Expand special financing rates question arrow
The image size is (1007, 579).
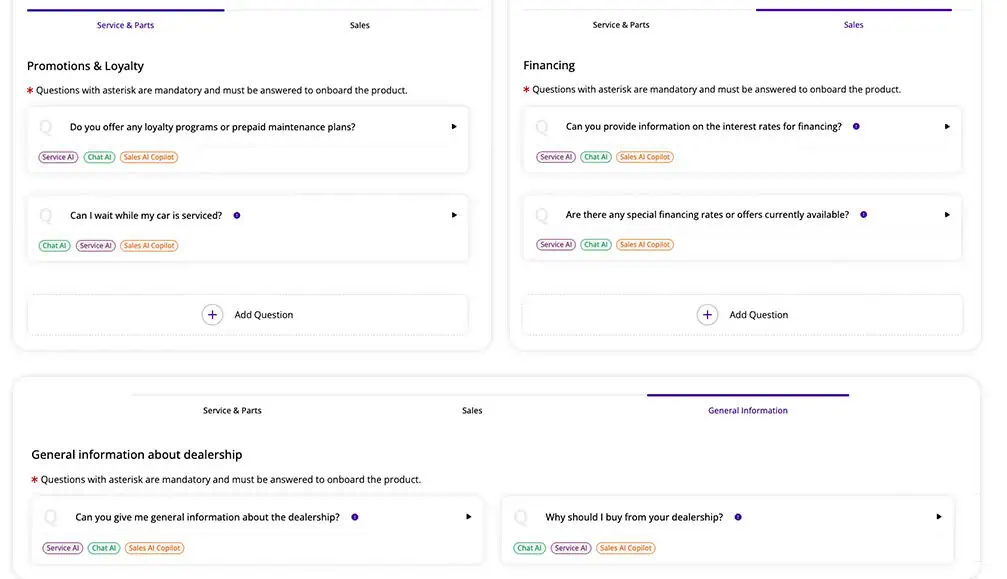pos(947,215)
